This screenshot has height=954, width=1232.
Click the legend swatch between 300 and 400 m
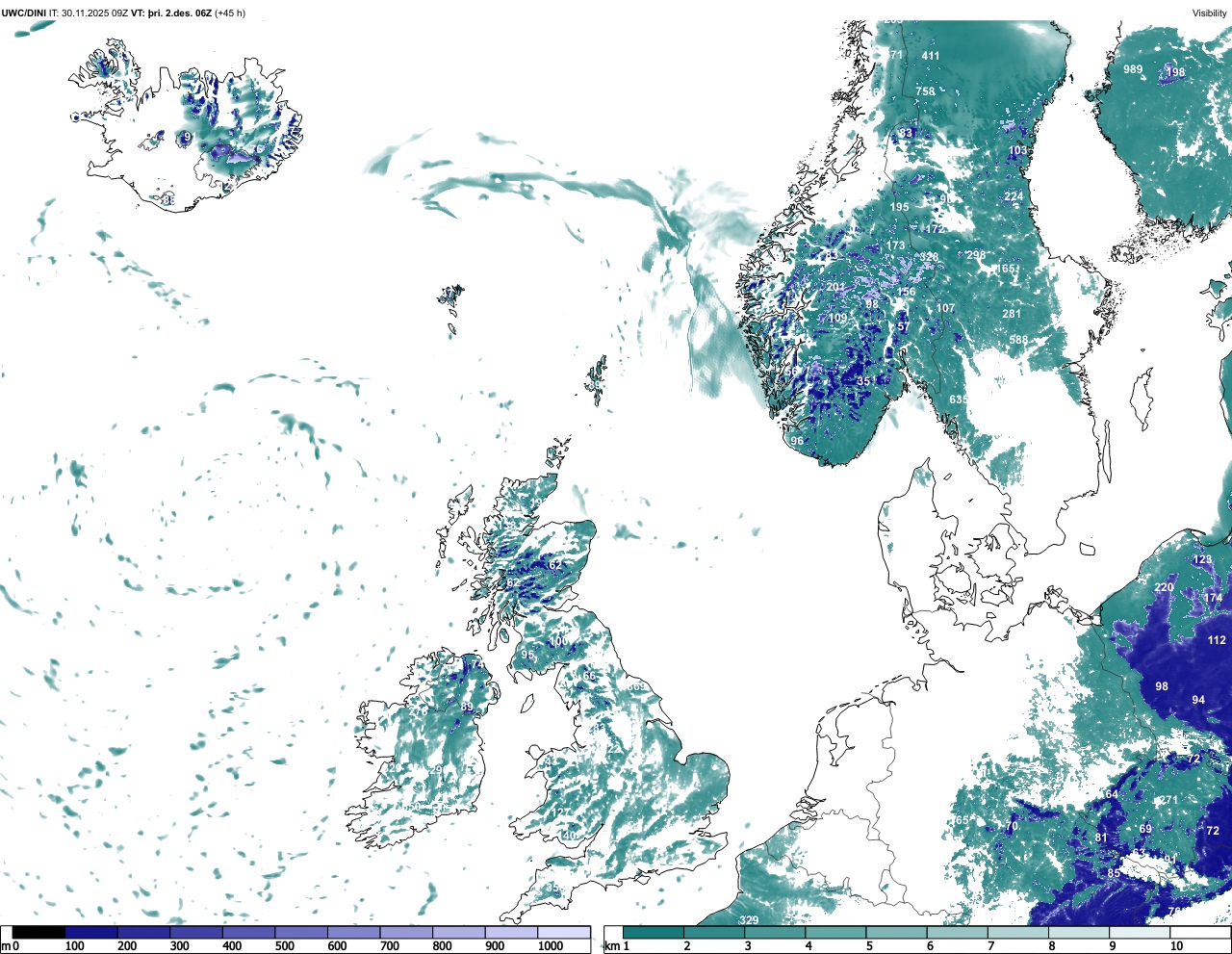[x=196, y=933]
